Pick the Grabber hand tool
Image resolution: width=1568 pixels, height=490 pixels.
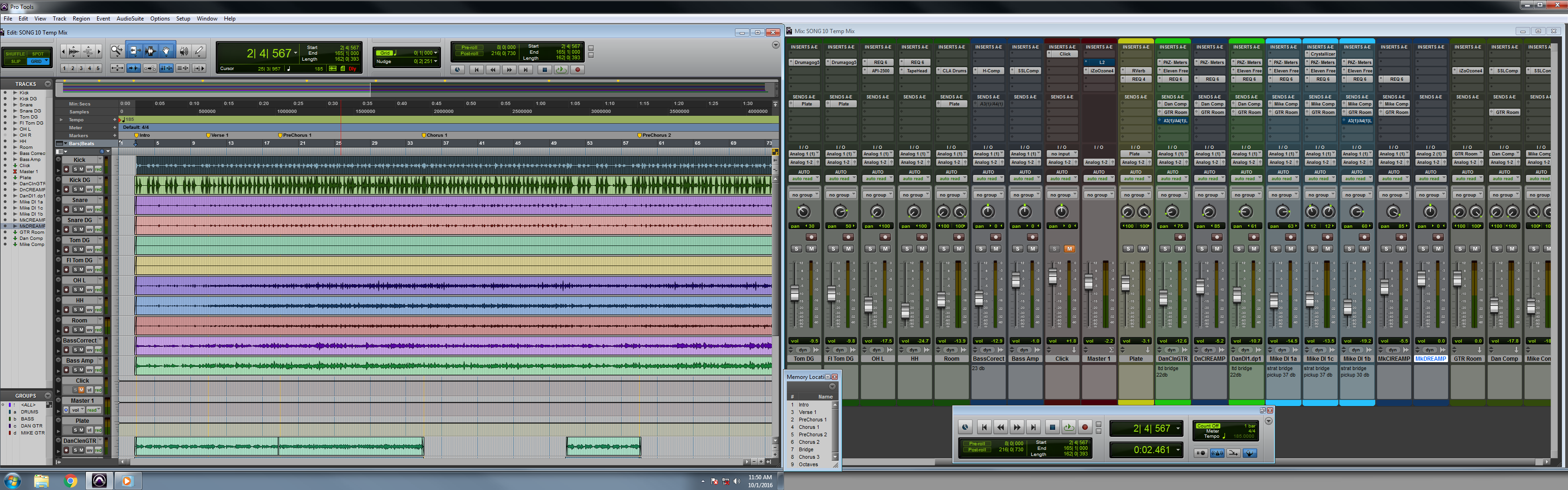[166, 51]
